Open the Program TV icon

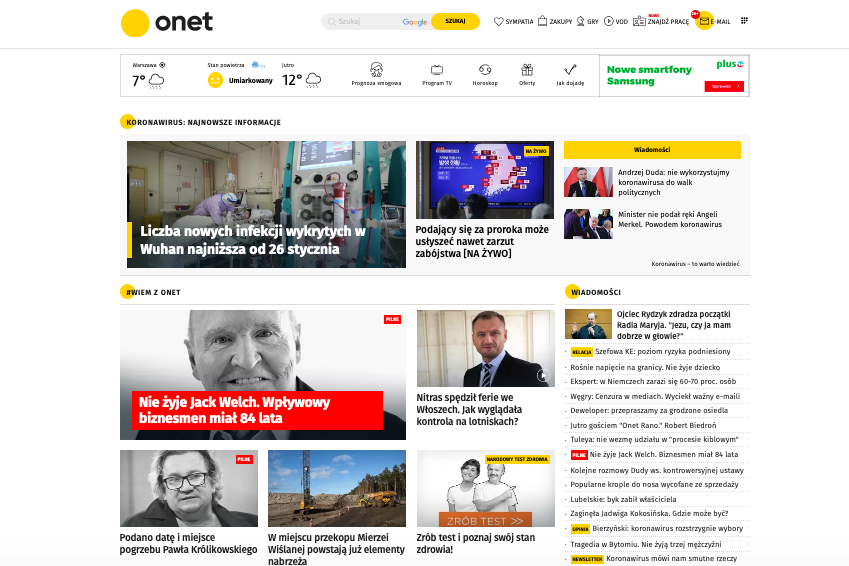click(x=437, y=70)
